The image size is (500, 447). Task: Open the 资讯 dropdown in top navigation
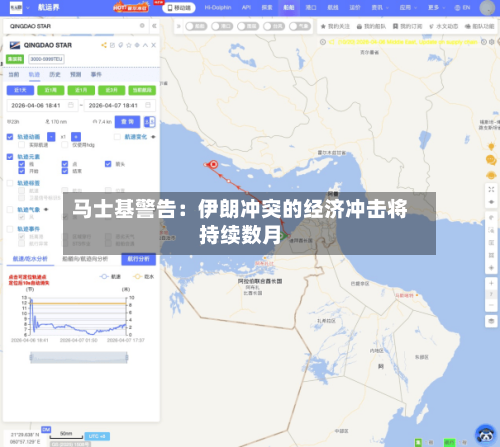[380, 7]
